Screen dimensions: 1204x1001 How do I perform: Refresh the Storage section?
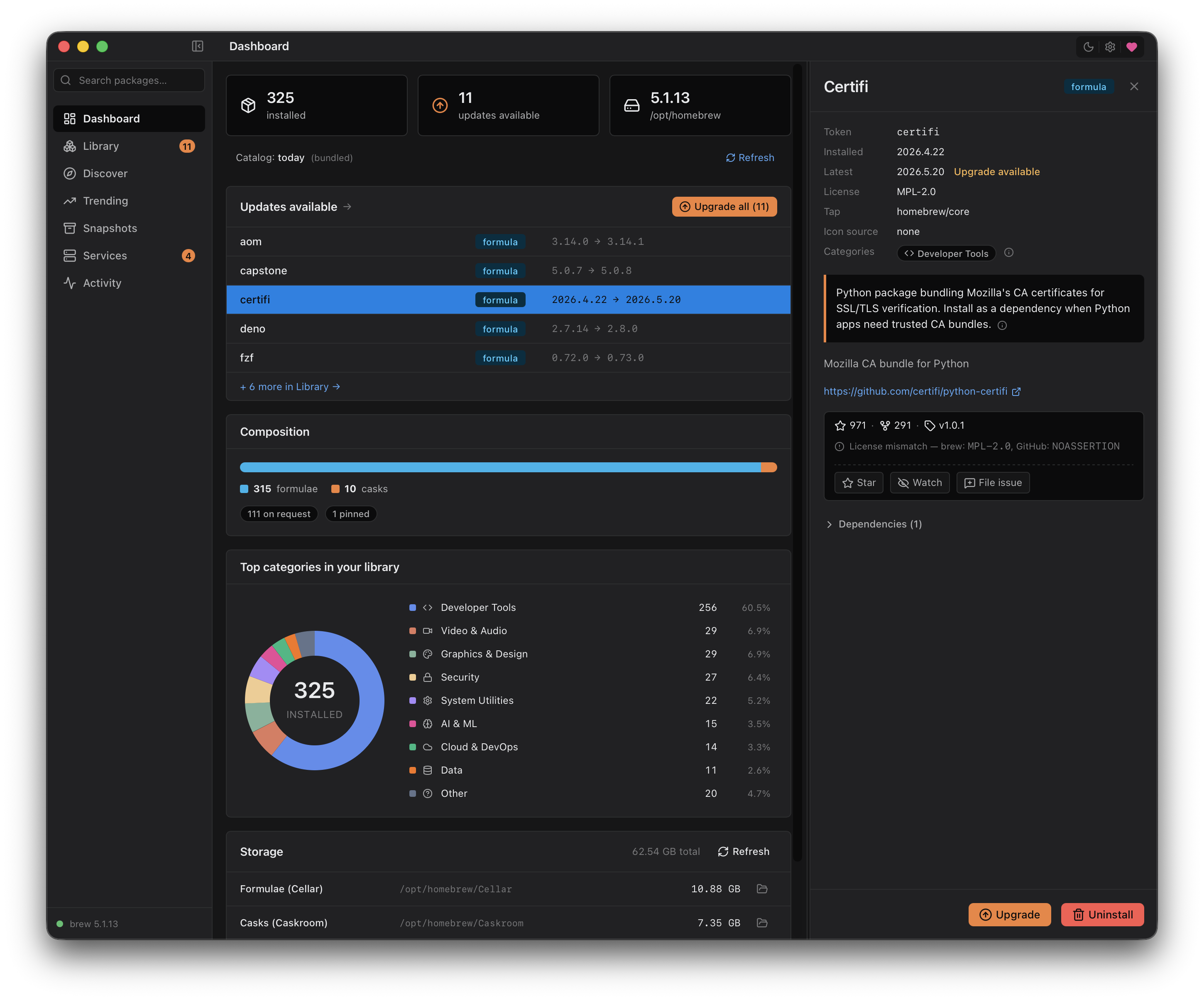click(x=744, y=852)
